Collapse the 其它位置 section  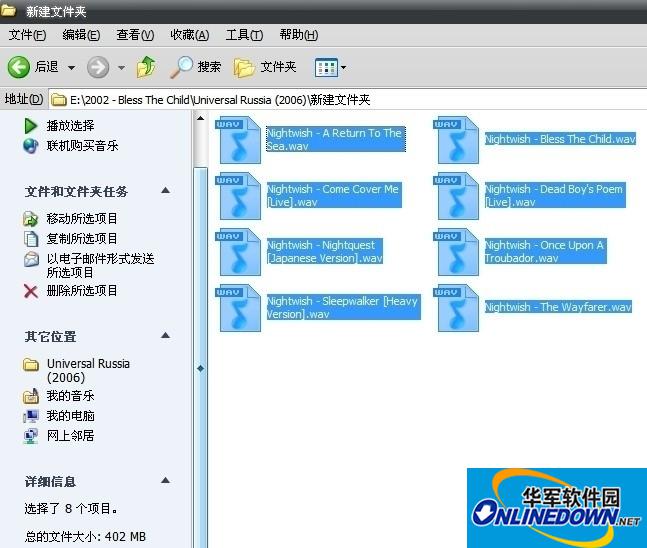tap(165, 335)
